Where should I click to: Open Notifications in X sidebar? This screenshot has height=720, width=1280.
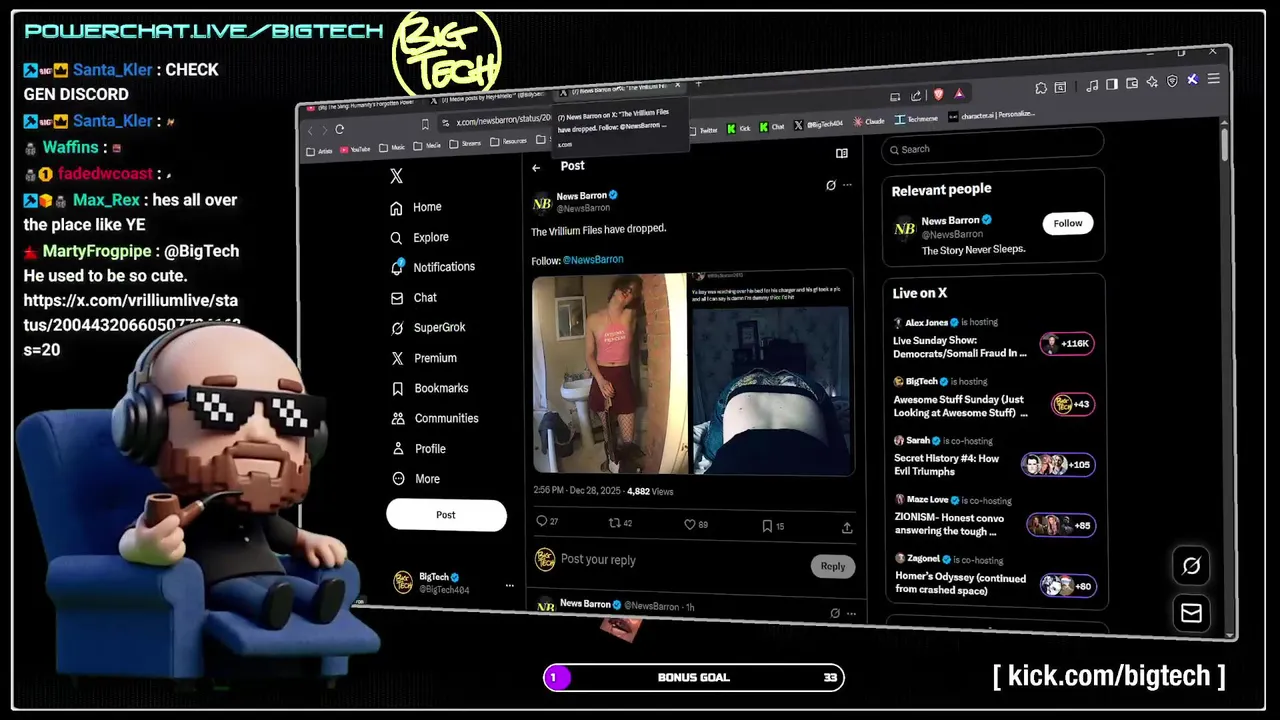pos(433,267)
